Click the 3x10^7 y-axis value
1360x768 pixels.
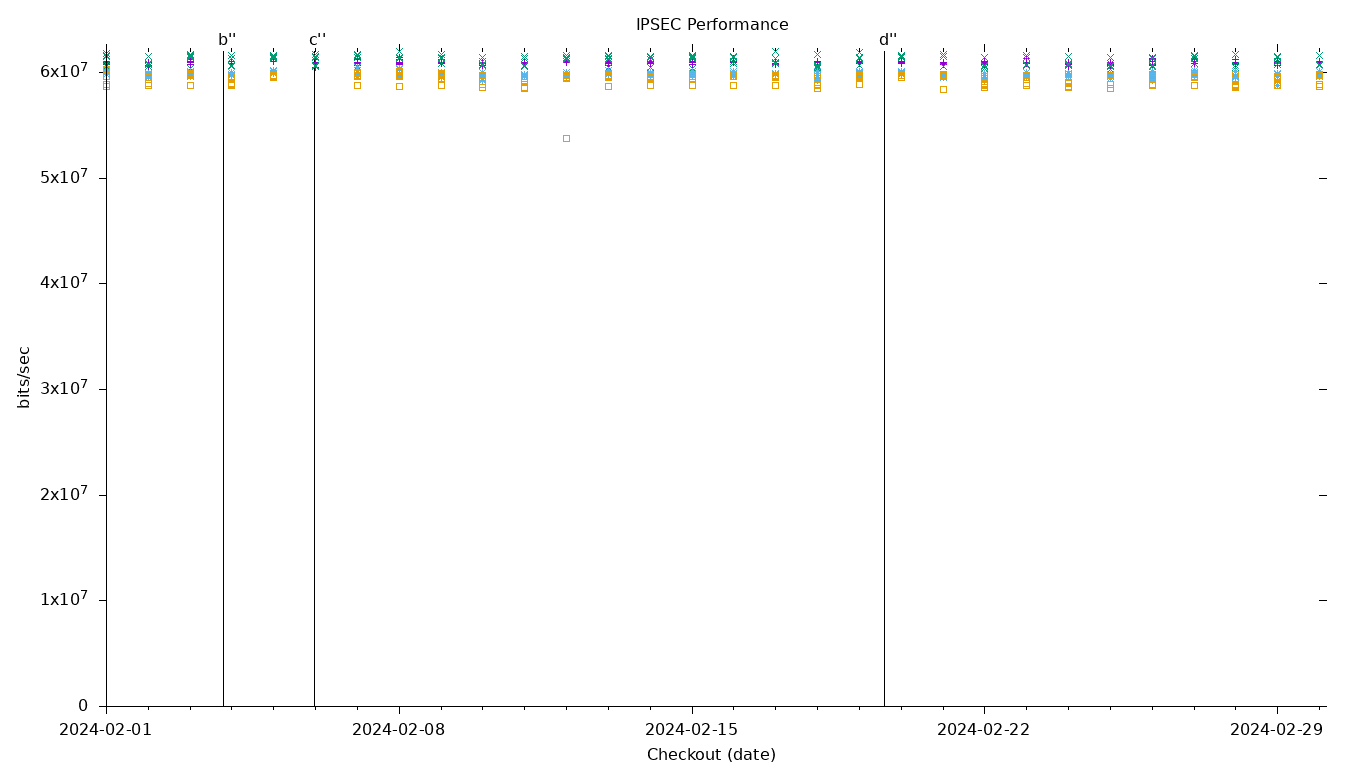pos(64,387)
